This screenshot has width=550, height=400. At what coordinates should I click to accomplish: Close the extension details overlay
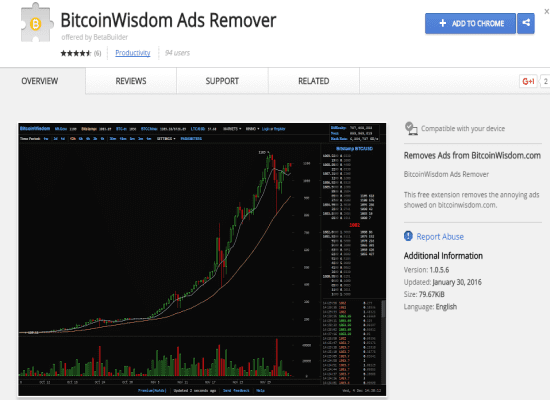coord(546,12)
